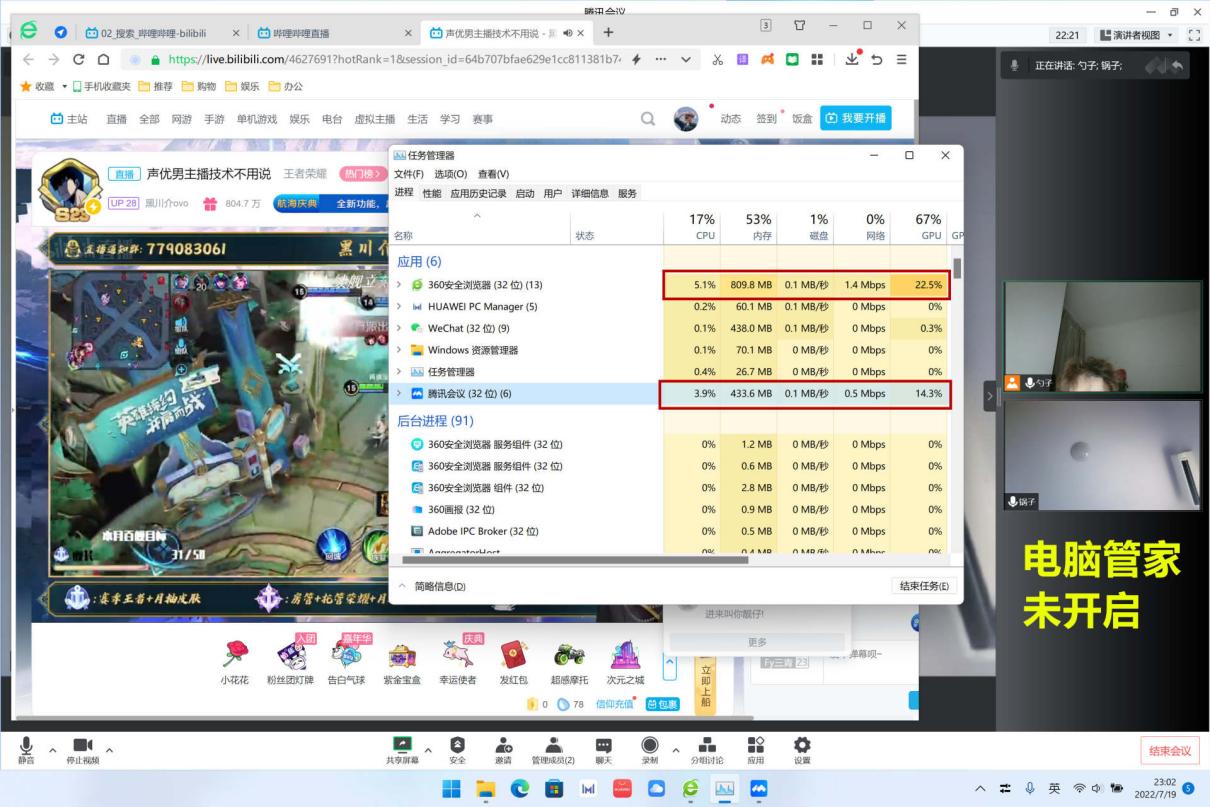
Task: Start screen sharing with 共享屏幕 icon
Action: [x=403, y=747]
